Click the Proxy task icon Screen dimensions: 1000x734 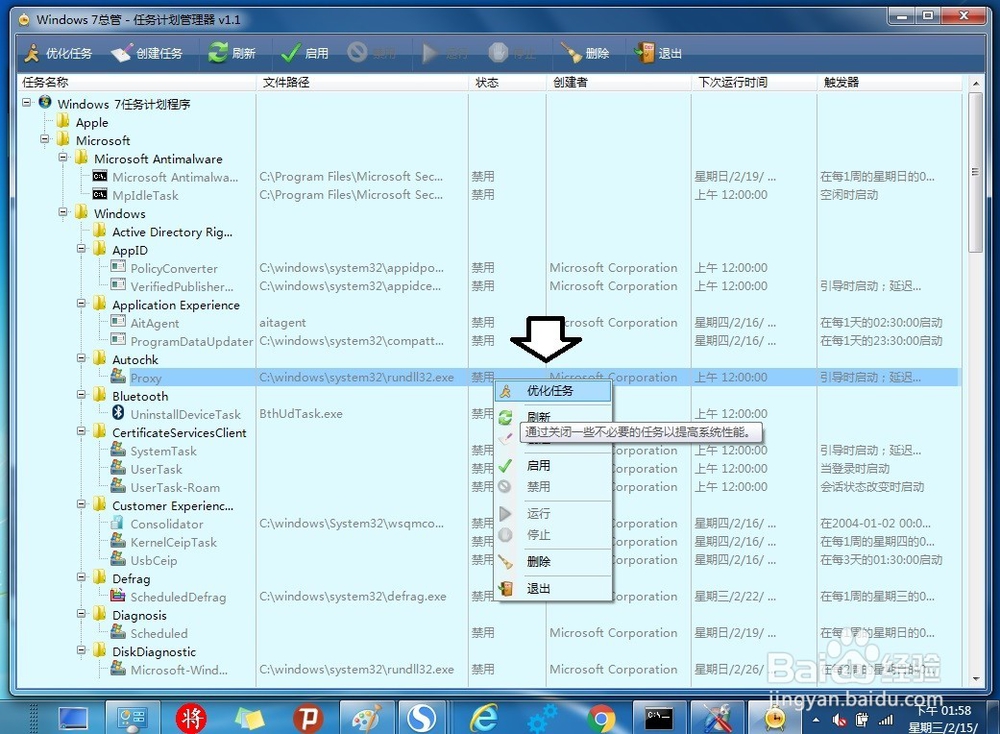coord(118,376)
